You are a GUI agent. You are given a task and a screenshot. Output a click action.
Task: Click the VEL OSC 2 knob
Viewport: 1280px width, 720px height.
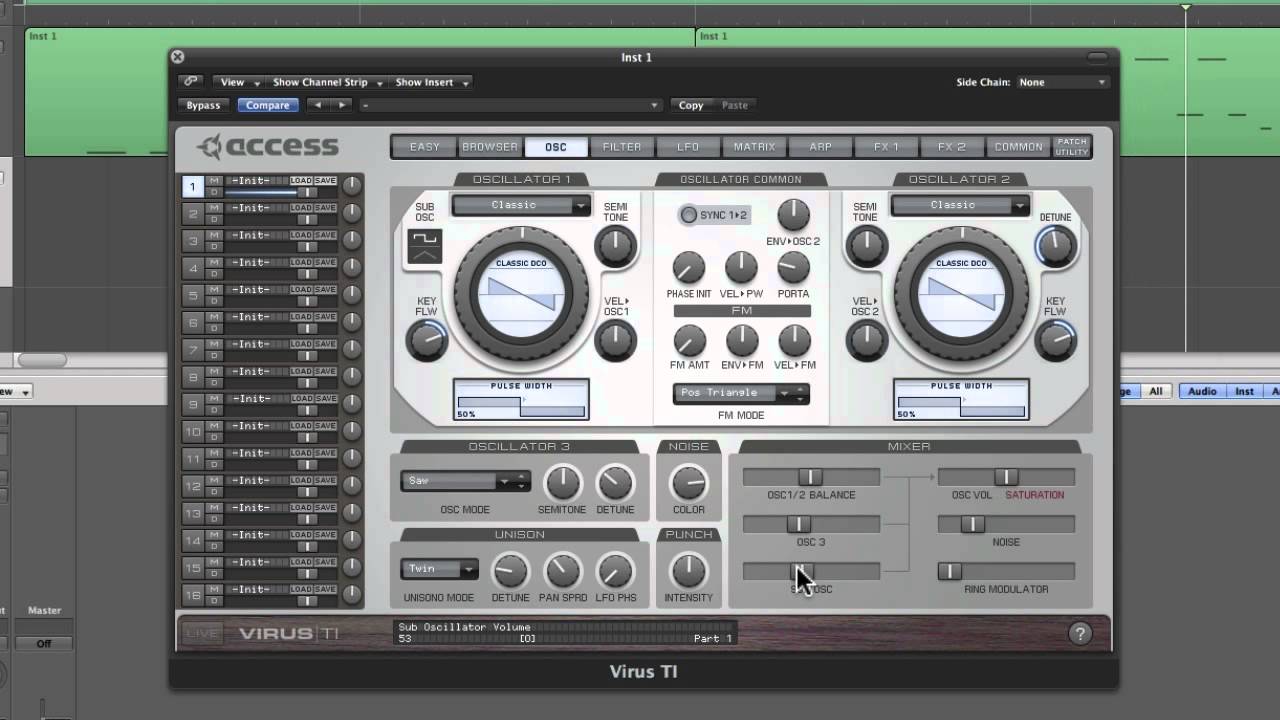pos(865,341)
